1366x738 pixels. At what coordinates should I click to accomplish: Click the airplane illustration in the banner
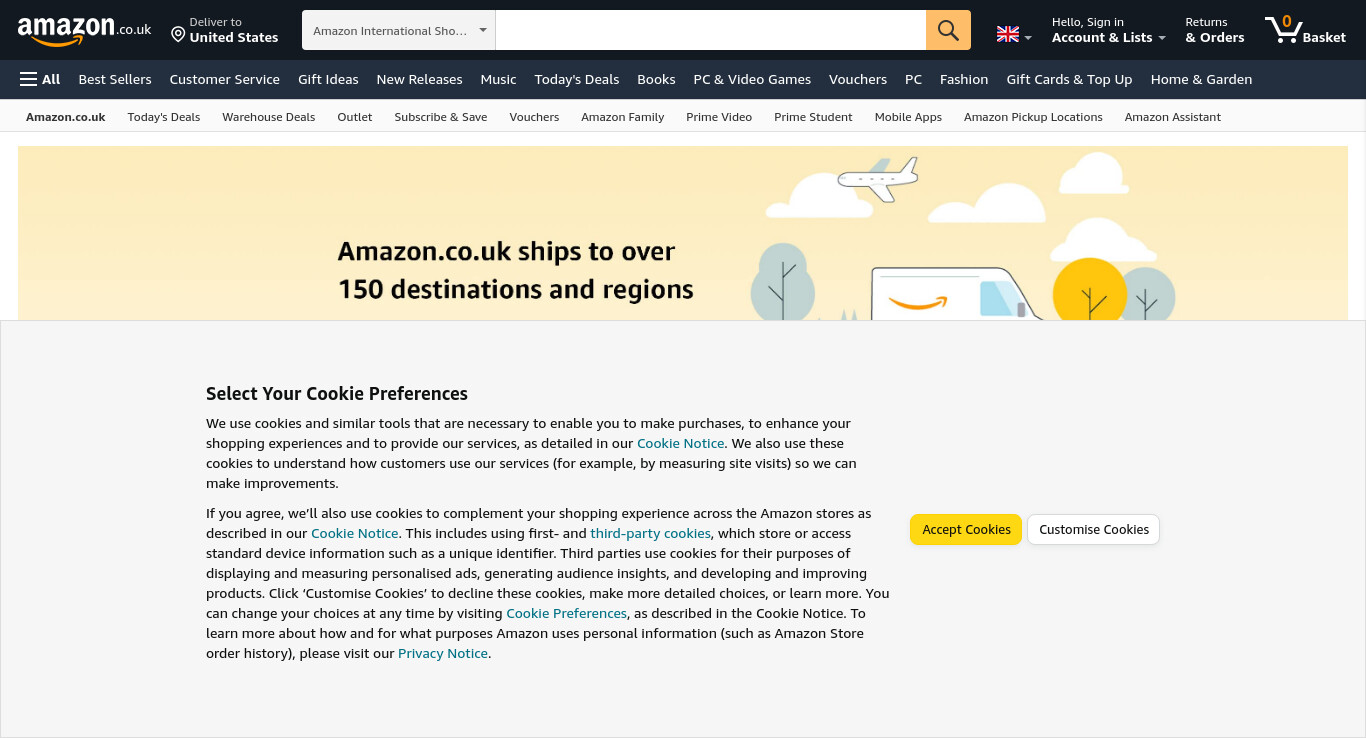(878, 179)
